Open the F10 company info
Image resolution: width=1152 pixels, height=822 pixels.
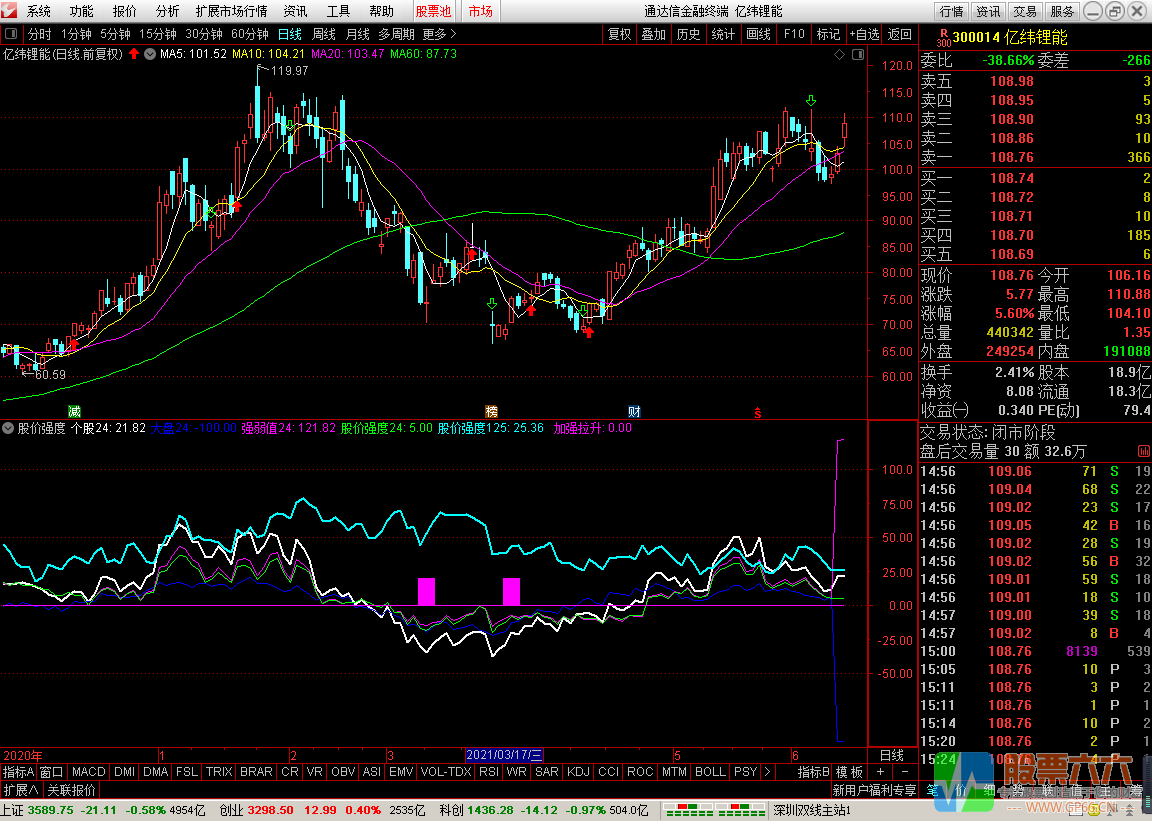[x=794, y=34]
